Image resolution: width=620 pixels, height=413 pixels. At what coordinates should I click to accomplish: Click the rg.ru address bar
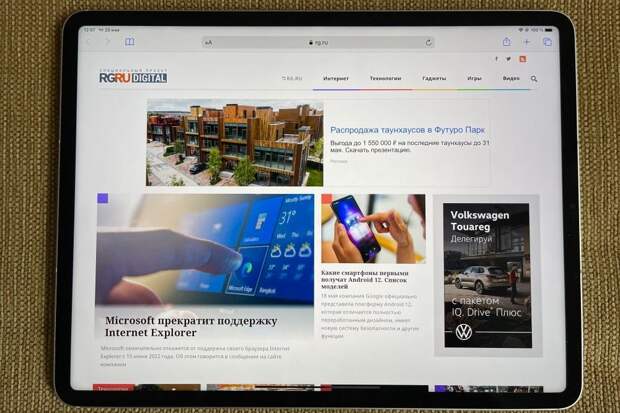pos(318,42)
